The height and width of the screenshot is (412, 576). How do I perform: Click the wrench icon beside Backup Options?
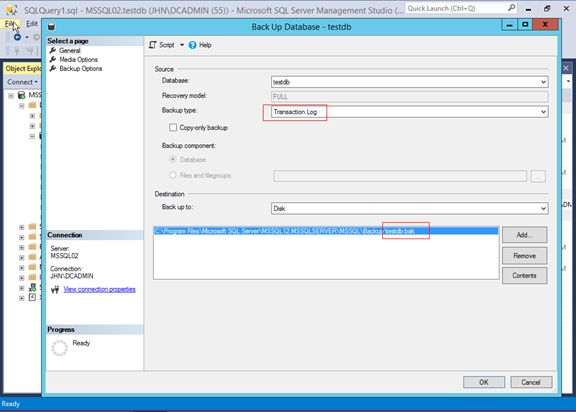pos(53,68)
